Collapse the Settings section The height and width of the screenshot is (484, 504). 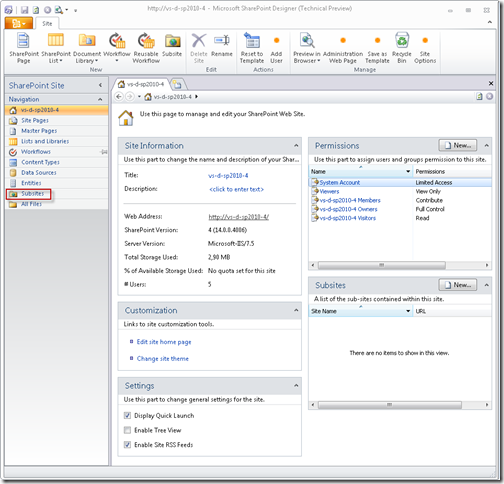[296, 386]
